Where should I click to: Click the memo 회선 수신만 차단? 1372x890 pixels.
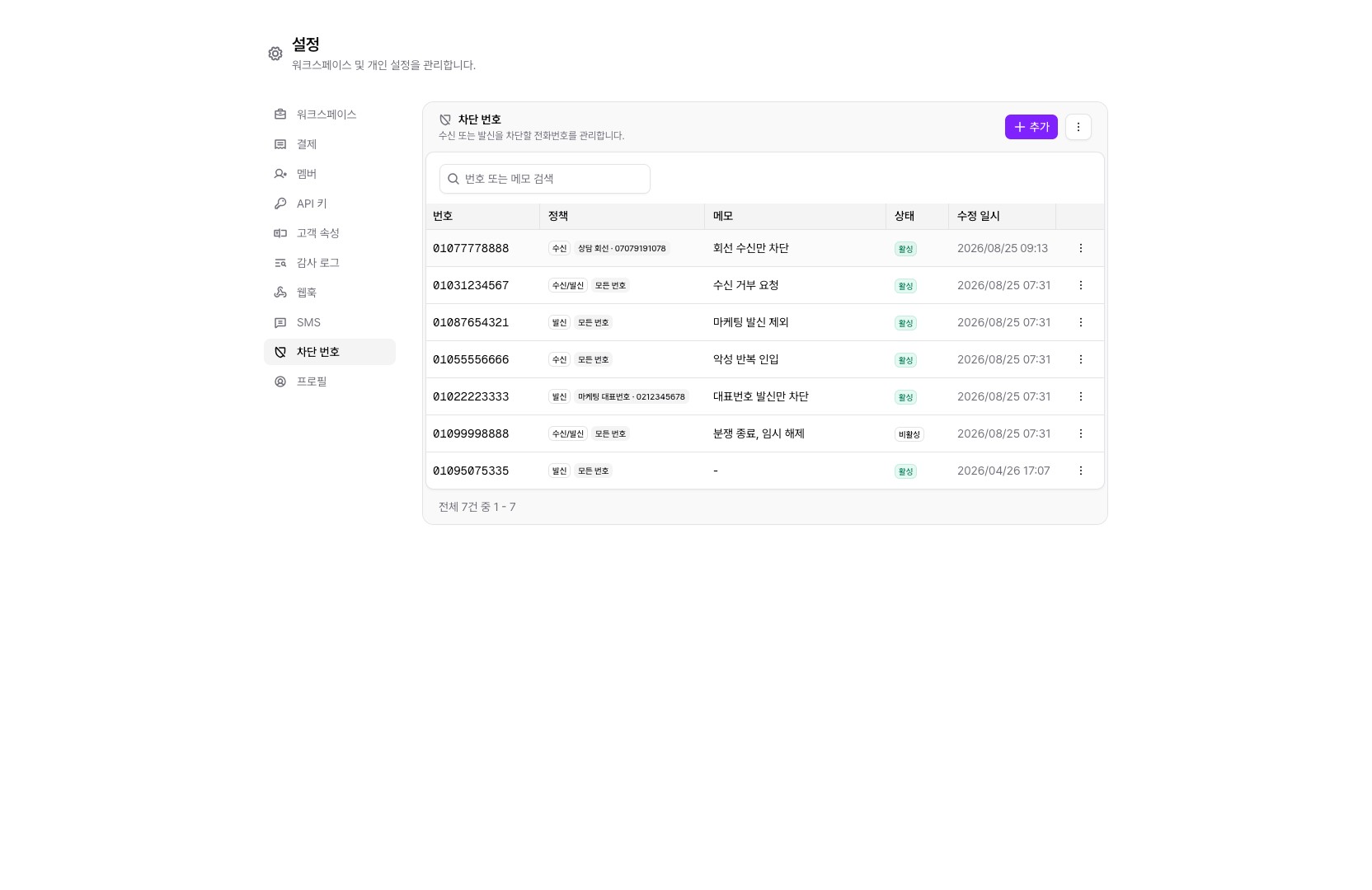pyautogui.click(x=751, y=248)
